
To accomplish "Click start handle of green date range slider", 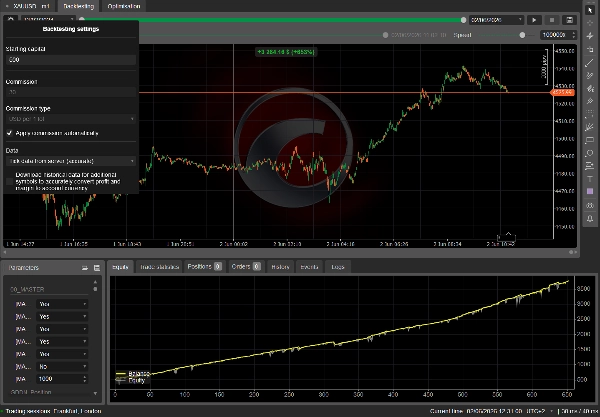I will pyautogui.click(x=82, y=19).
